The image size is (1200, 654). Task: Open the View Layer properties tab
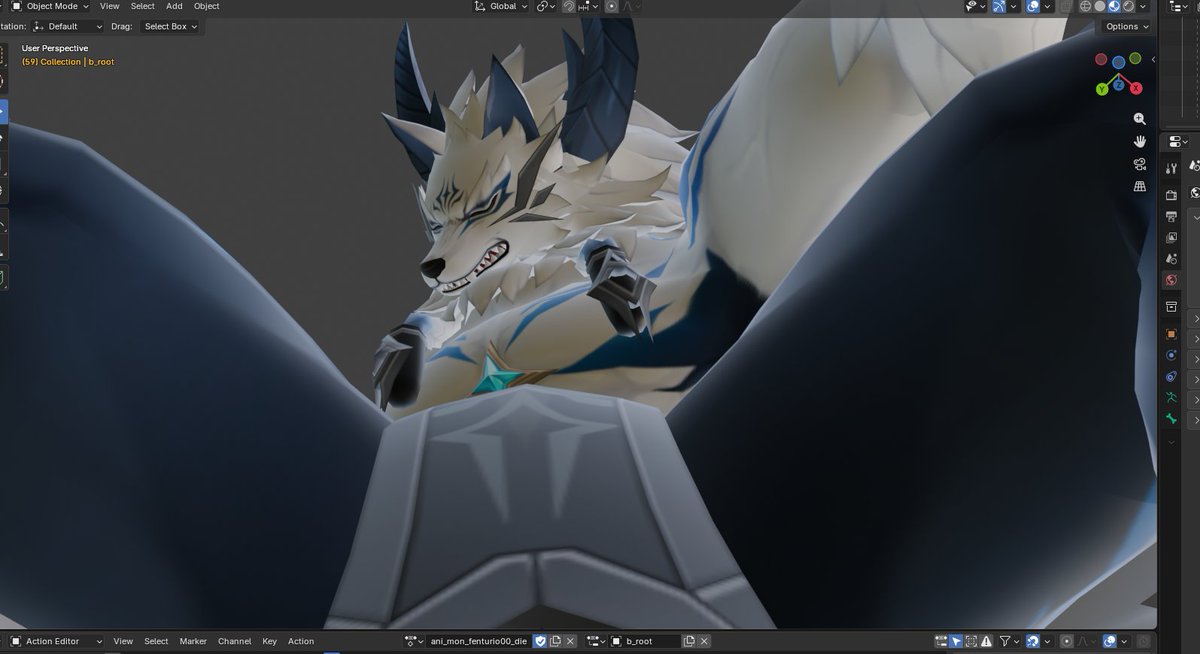tap(1171, 238)
